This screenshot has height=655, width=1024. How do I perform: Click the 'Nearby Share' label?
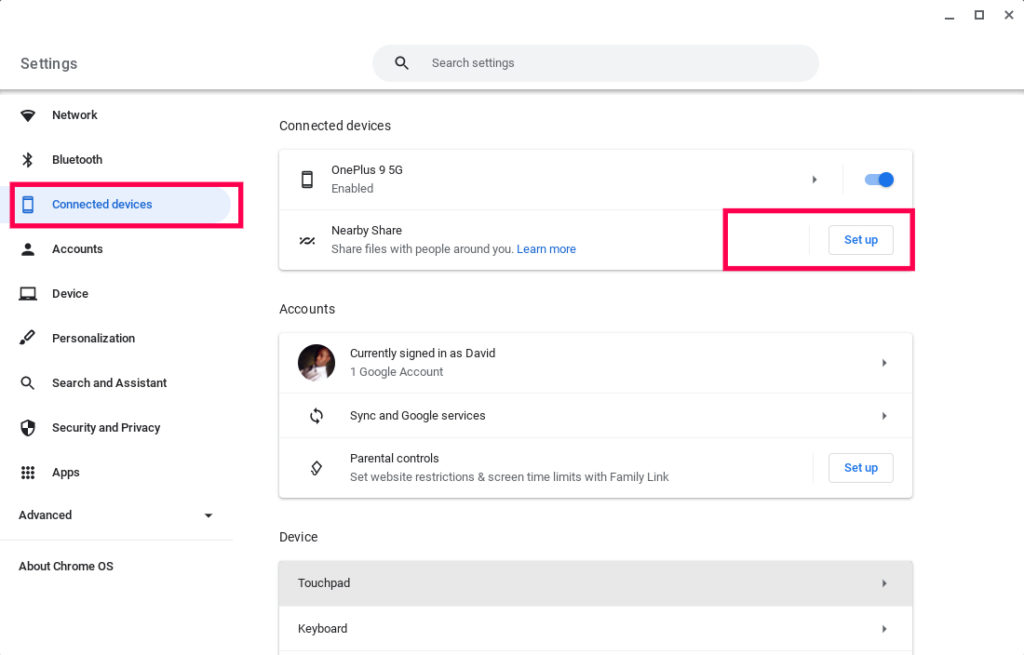click(x=366, y=231)
